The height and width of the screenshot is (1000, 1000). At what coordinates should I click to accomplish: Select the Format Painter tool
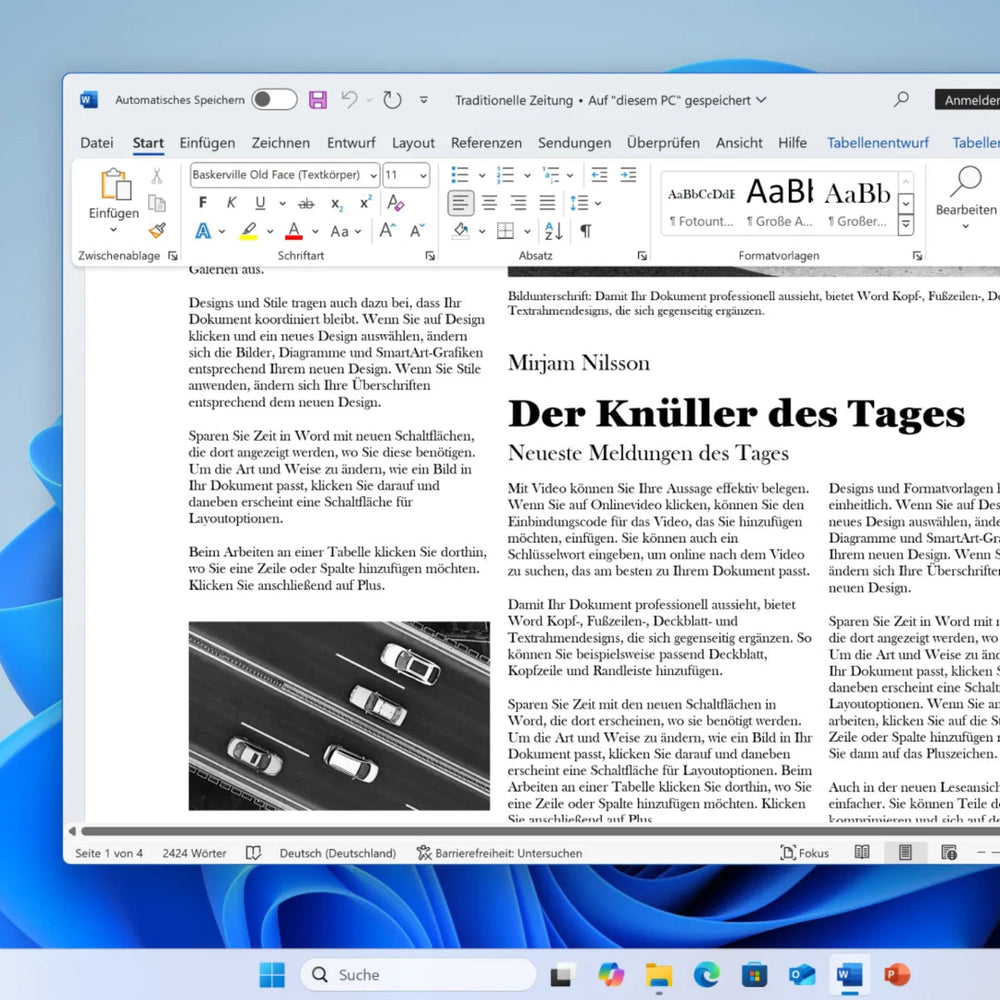point(157,230)
